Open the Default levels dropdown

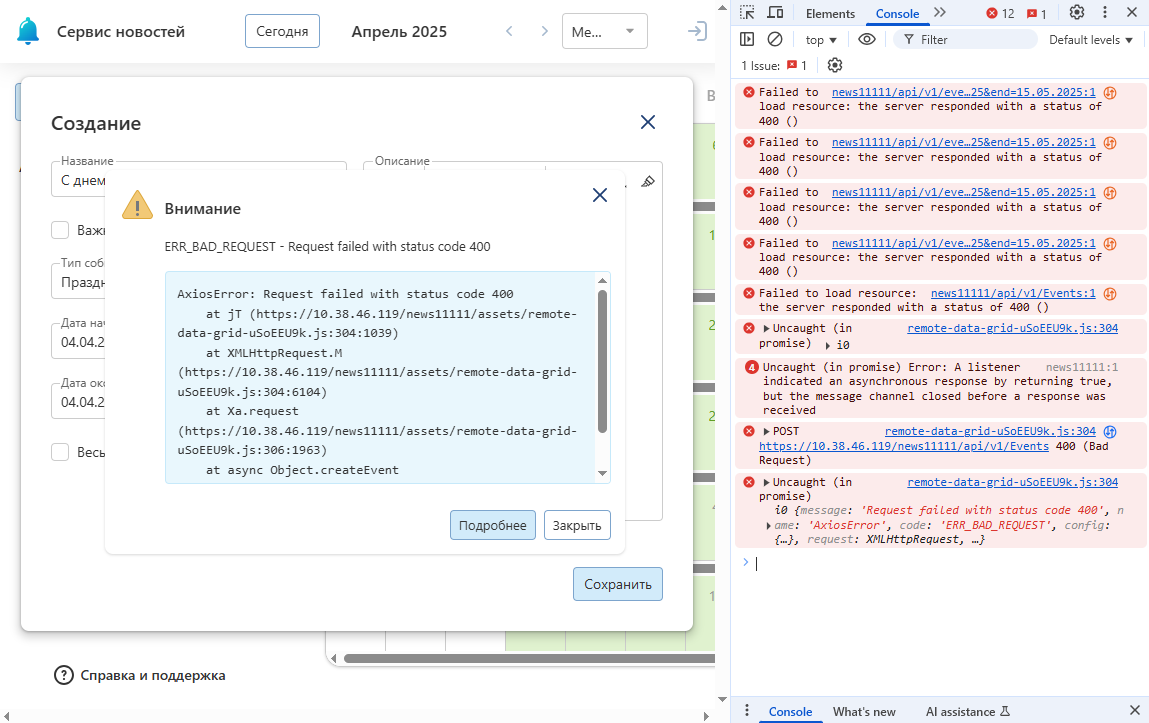pyautogui.click(x=1090, y=40)
